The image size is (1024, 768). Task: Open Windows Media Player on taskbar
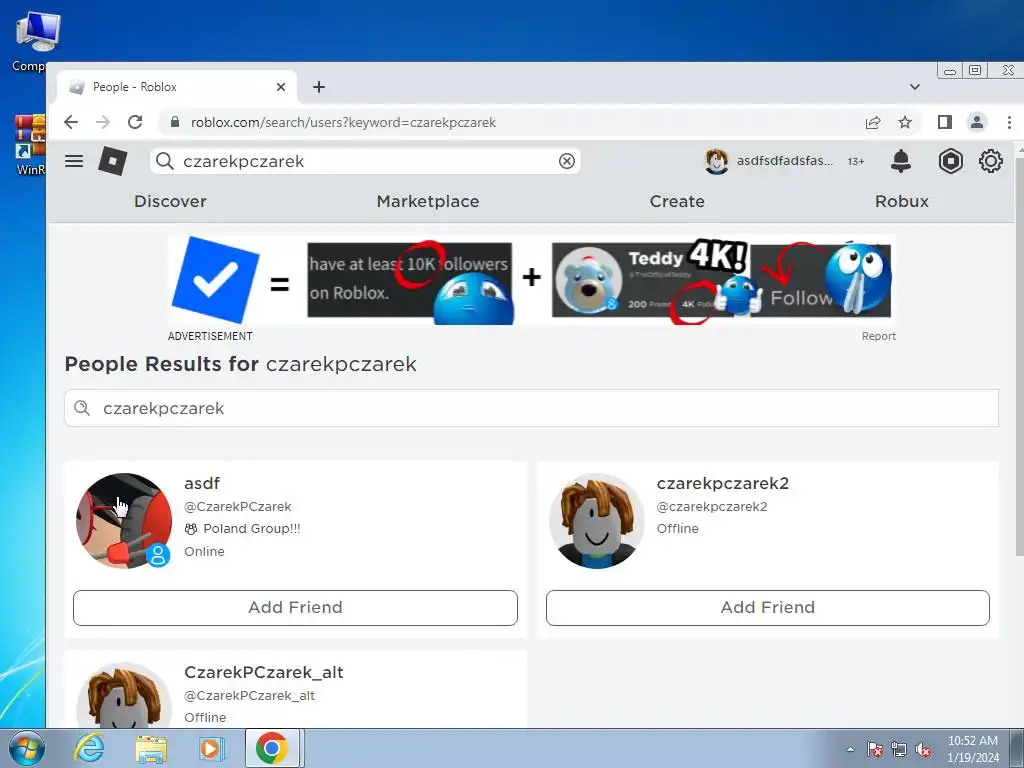(x=211, y=748)
